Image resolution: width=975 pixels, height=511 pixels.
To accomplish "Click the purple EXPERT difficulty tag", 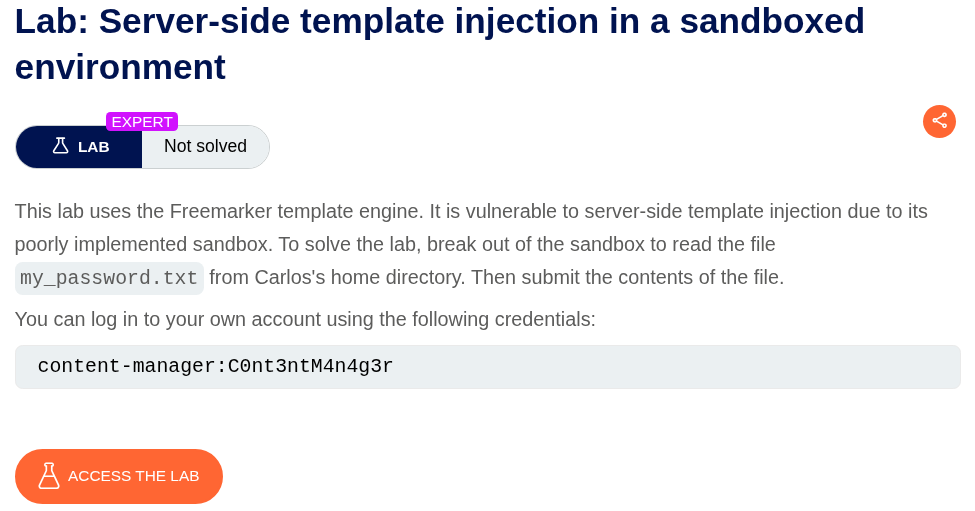I will (142, 122).
